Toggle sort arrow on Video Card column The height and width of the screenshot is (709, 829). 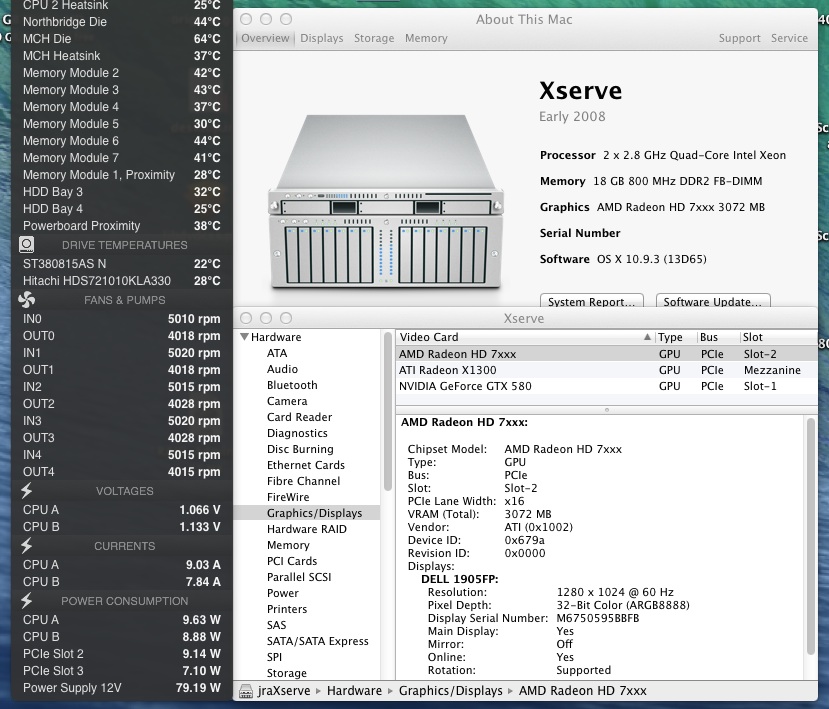647,338
